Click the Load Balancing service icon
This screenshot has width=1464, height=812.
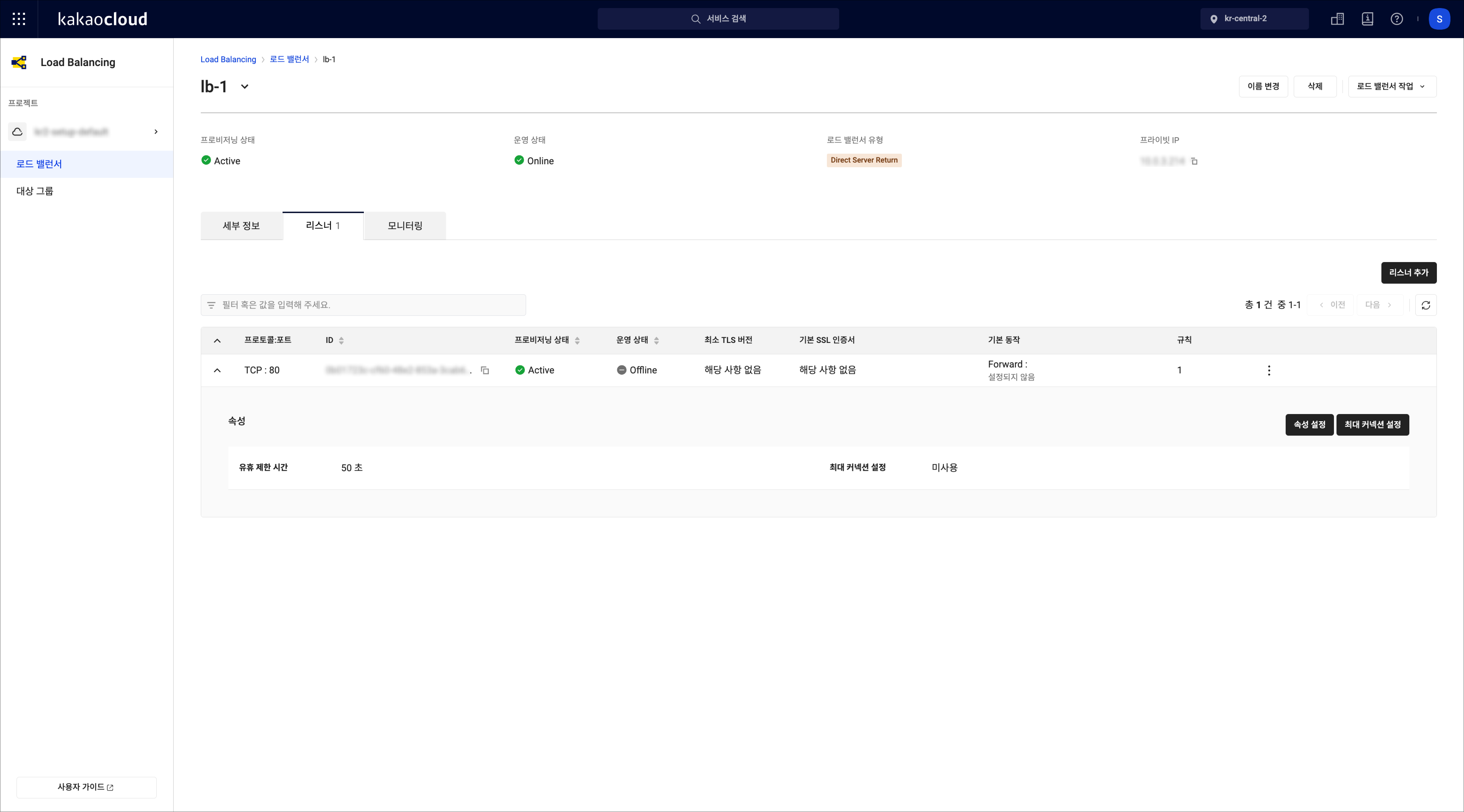[19, 62]
